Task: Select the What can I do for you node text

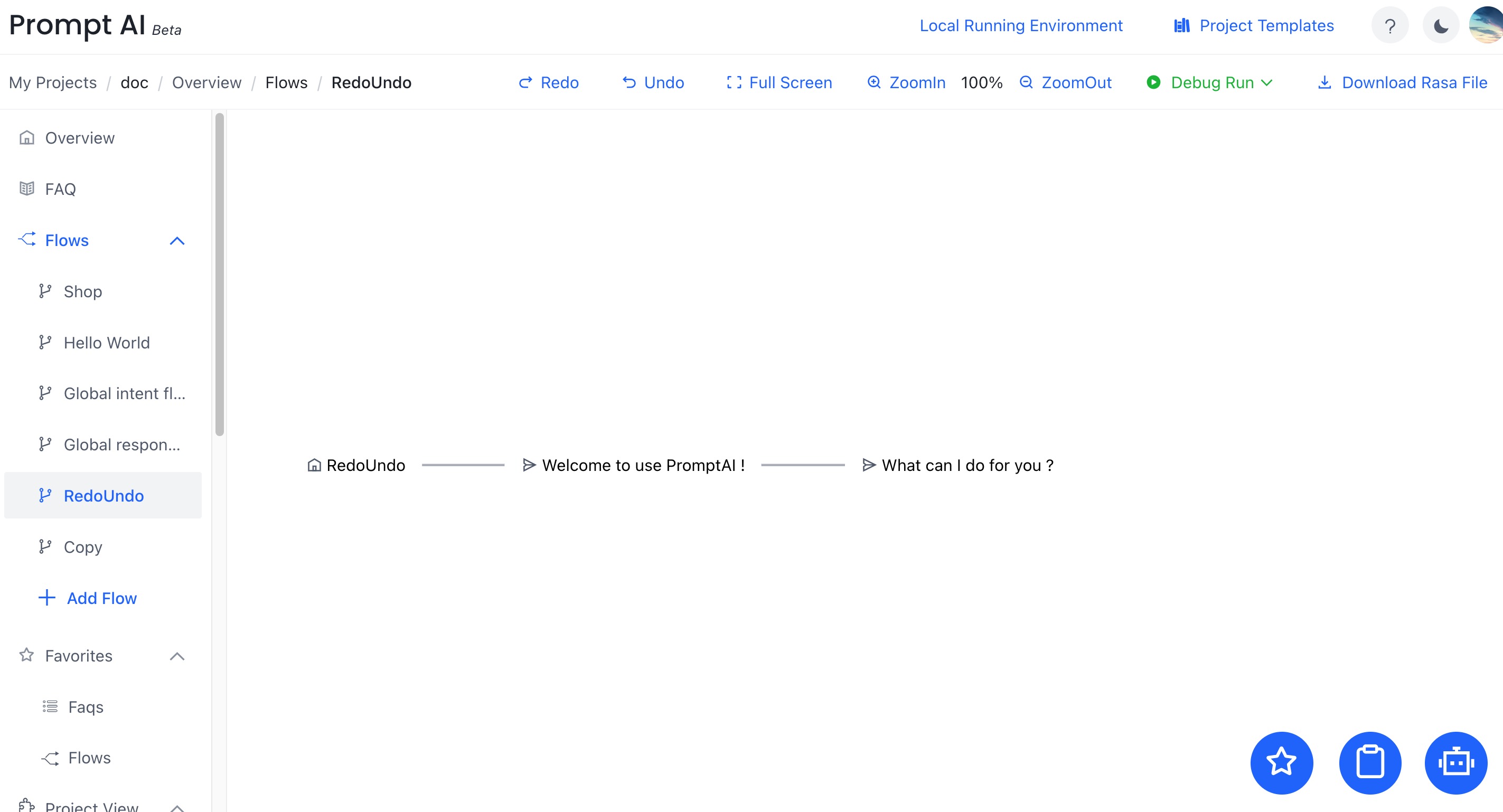Action: point(967,465)
